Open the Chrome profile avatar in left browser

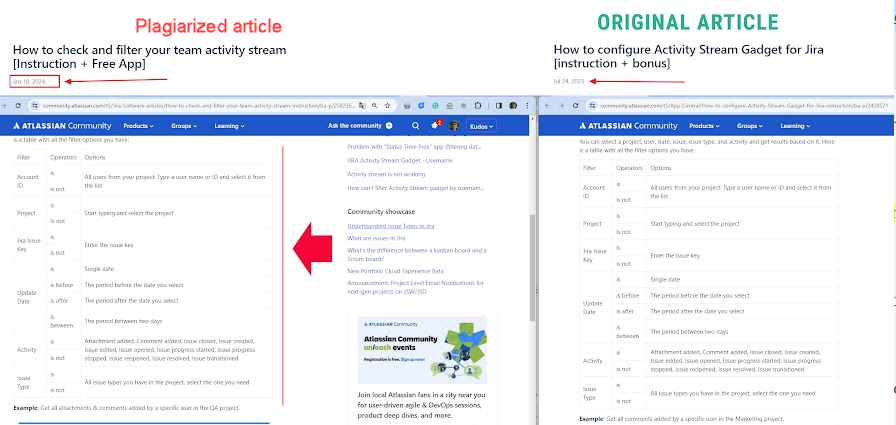click(513, 106)
